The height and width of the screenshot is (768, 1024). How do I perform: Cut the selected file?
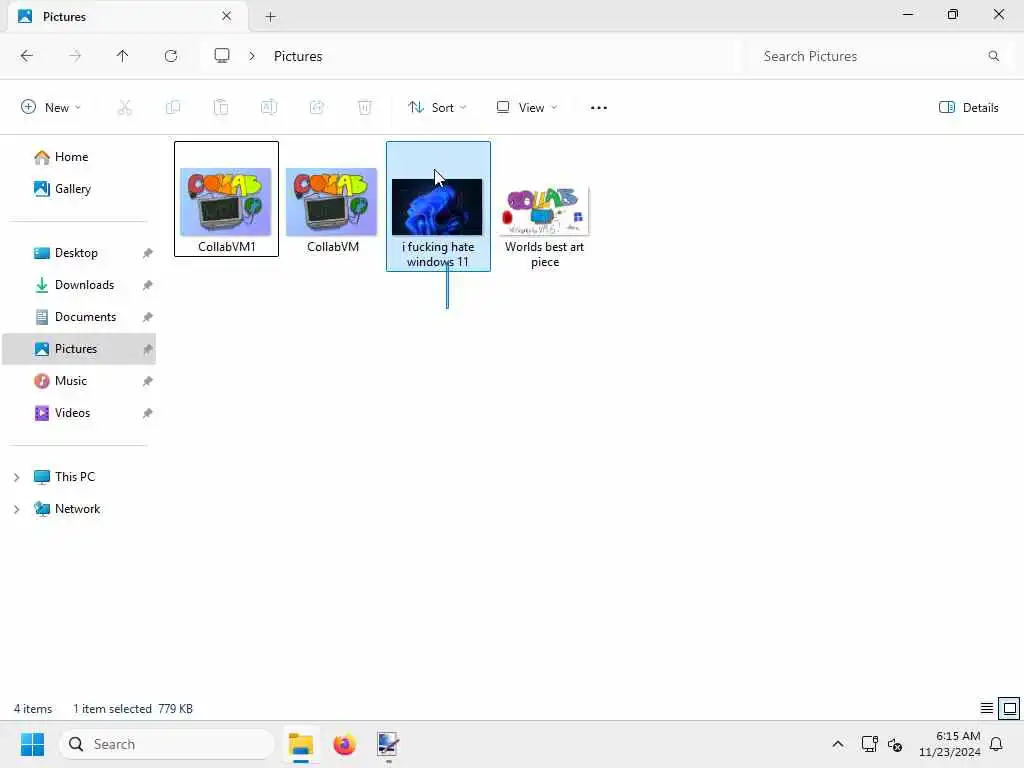tap(124, 108)
